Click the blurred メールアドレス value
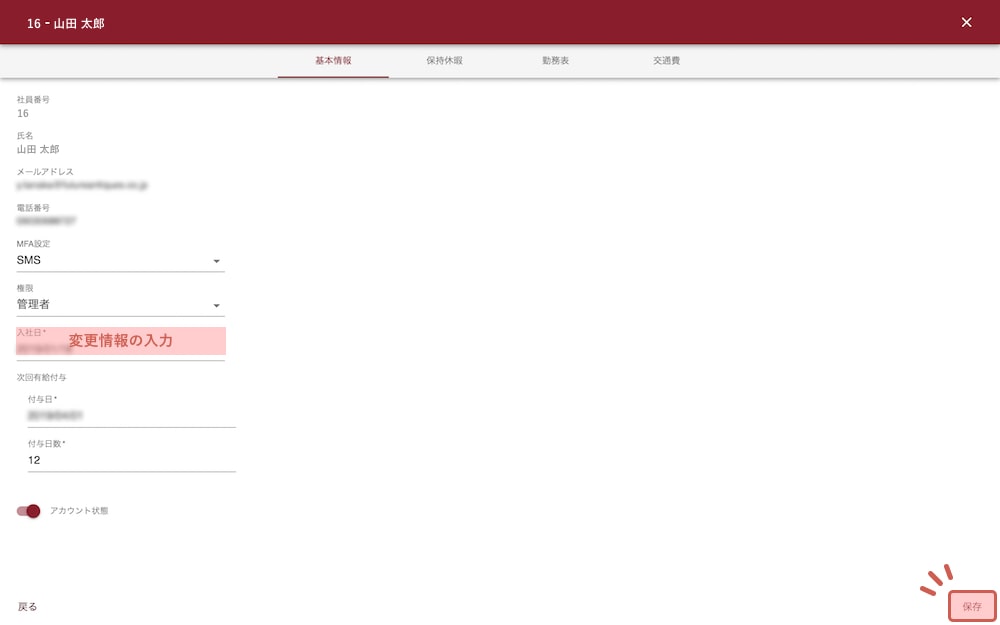Screen dimensions: 1000x625 pos(82,185)
